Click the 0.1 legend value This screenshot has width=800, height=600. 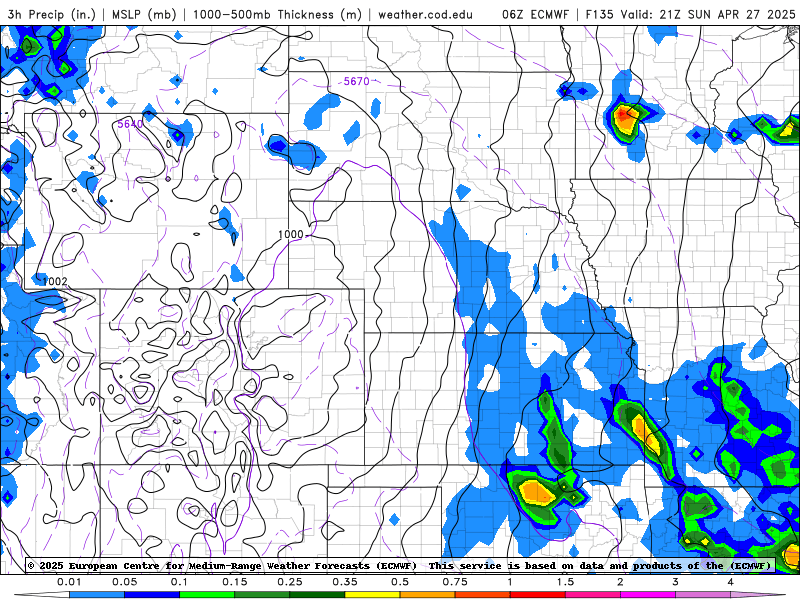[179, 582]
